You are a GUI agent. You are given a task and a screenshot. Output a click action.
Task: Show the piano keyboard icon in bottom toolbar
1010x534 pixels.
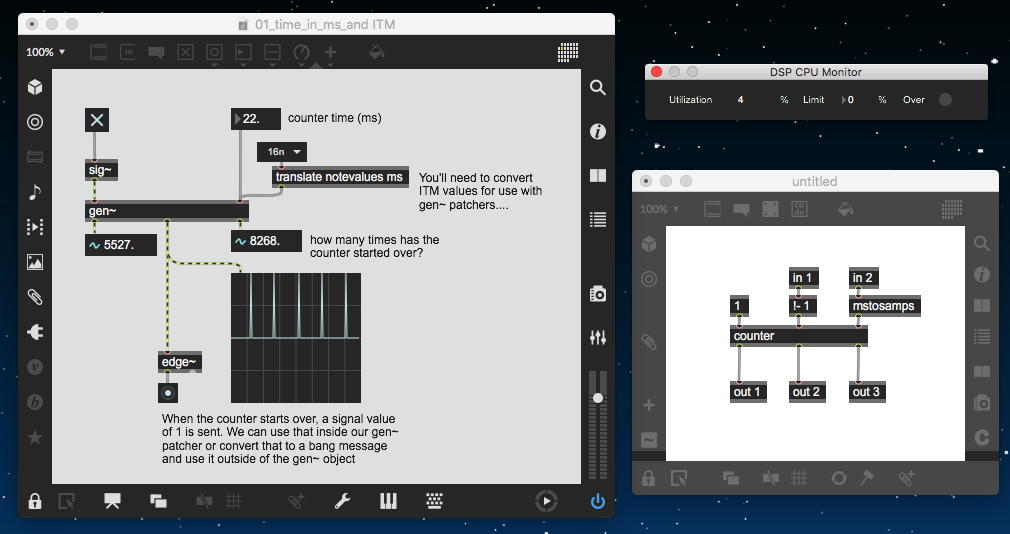tap(388, 501)
